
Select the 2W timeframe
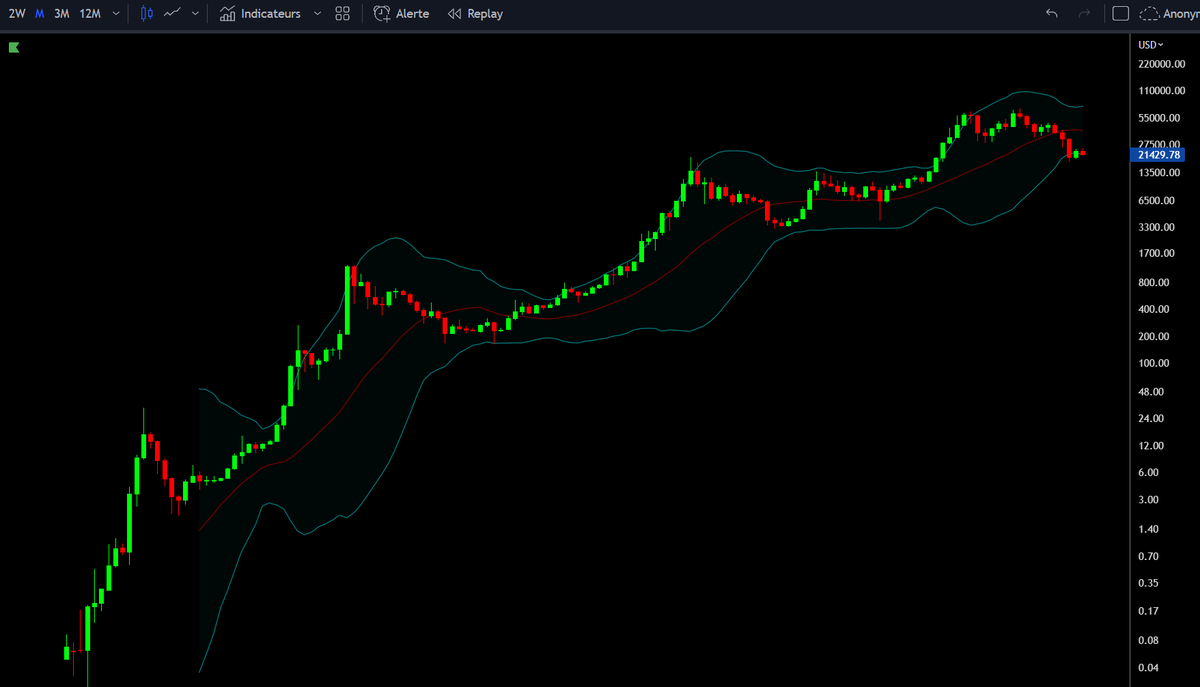click(16, 14)
